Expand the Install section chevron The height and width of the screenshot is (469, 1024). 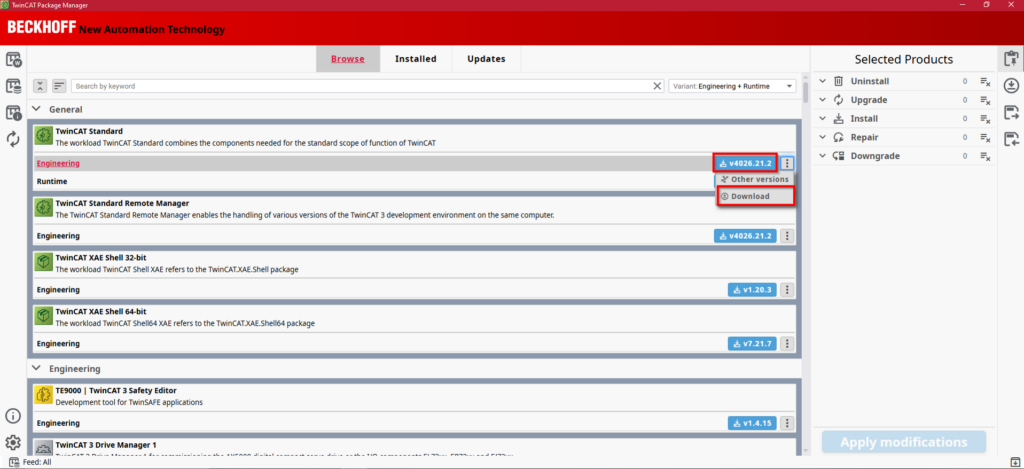tap(822, 119)
